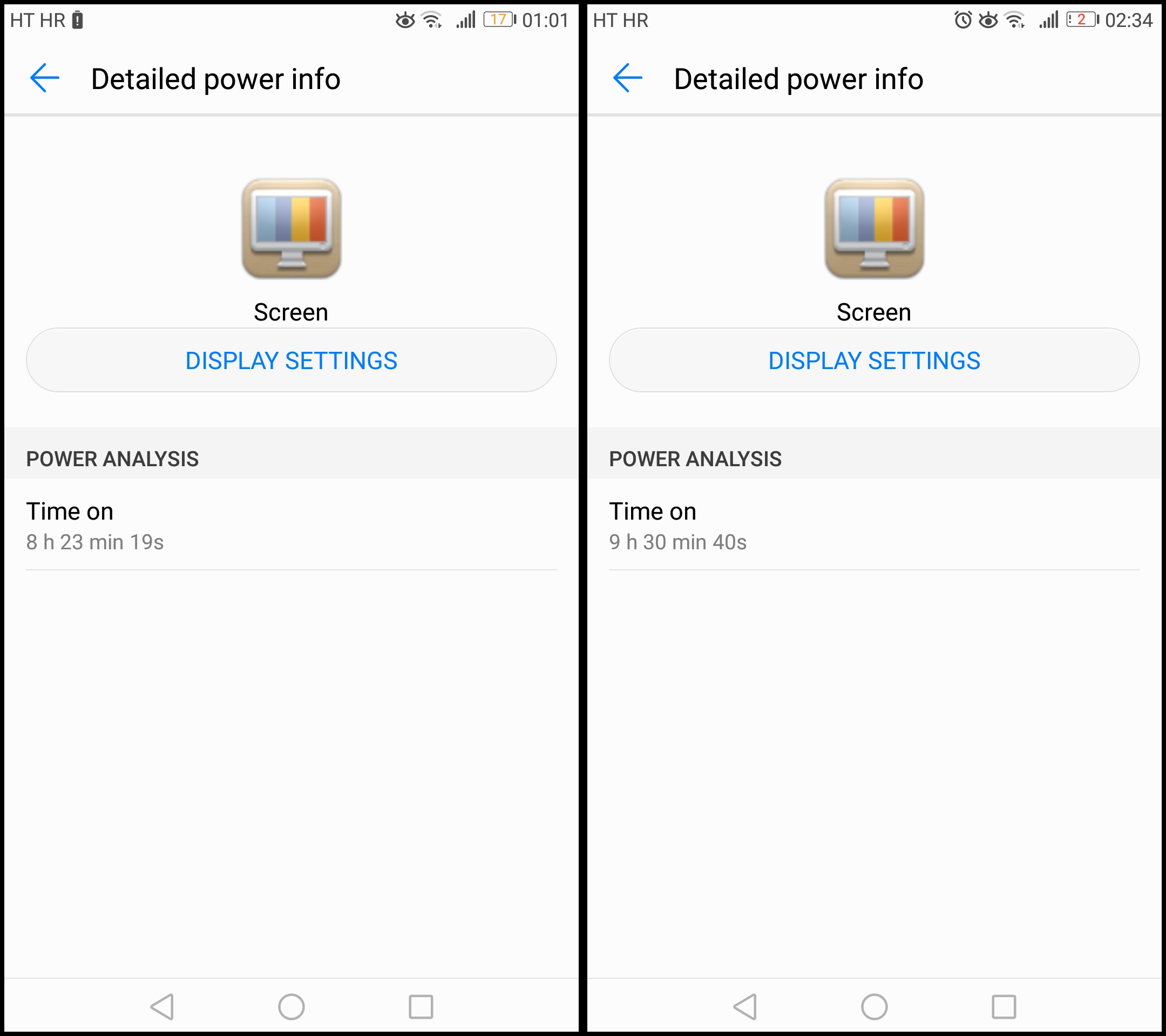Tap Android home circle in left navigation bar
Screen dimensions: 1166x1036
pyautogui.click(x=291, y=1007)
